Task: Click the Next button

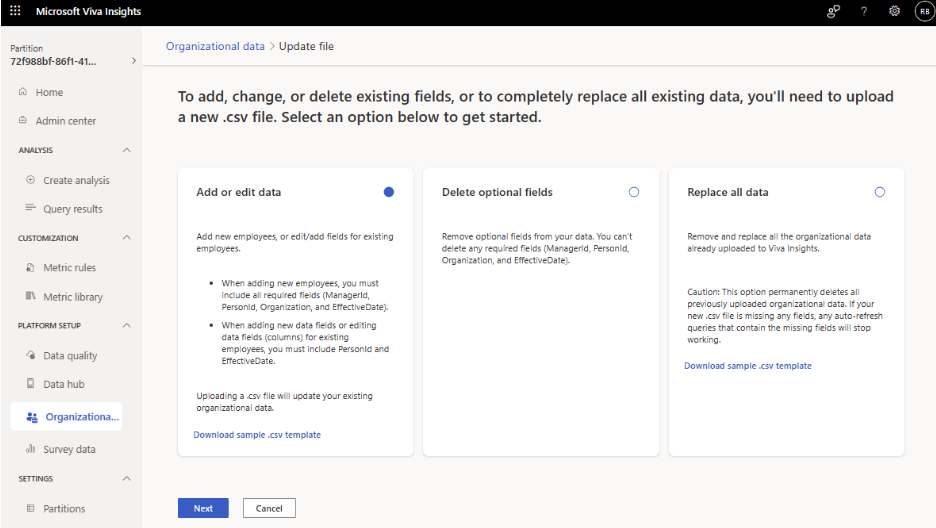Action: 203,508
